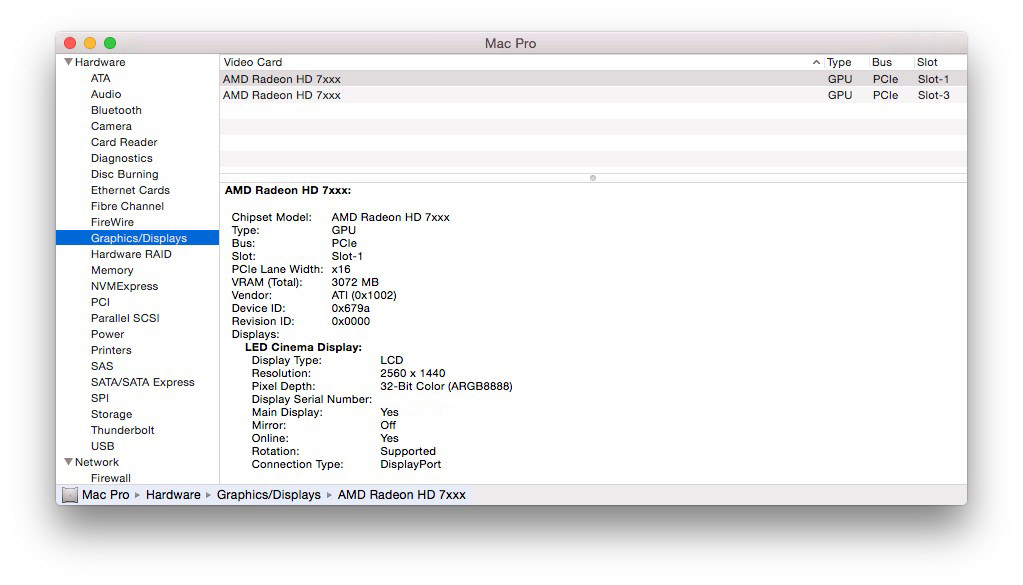This screenshot has width=1023, height=585.
Task: Show Disc Burning details
Action: (x=125, y=174)
